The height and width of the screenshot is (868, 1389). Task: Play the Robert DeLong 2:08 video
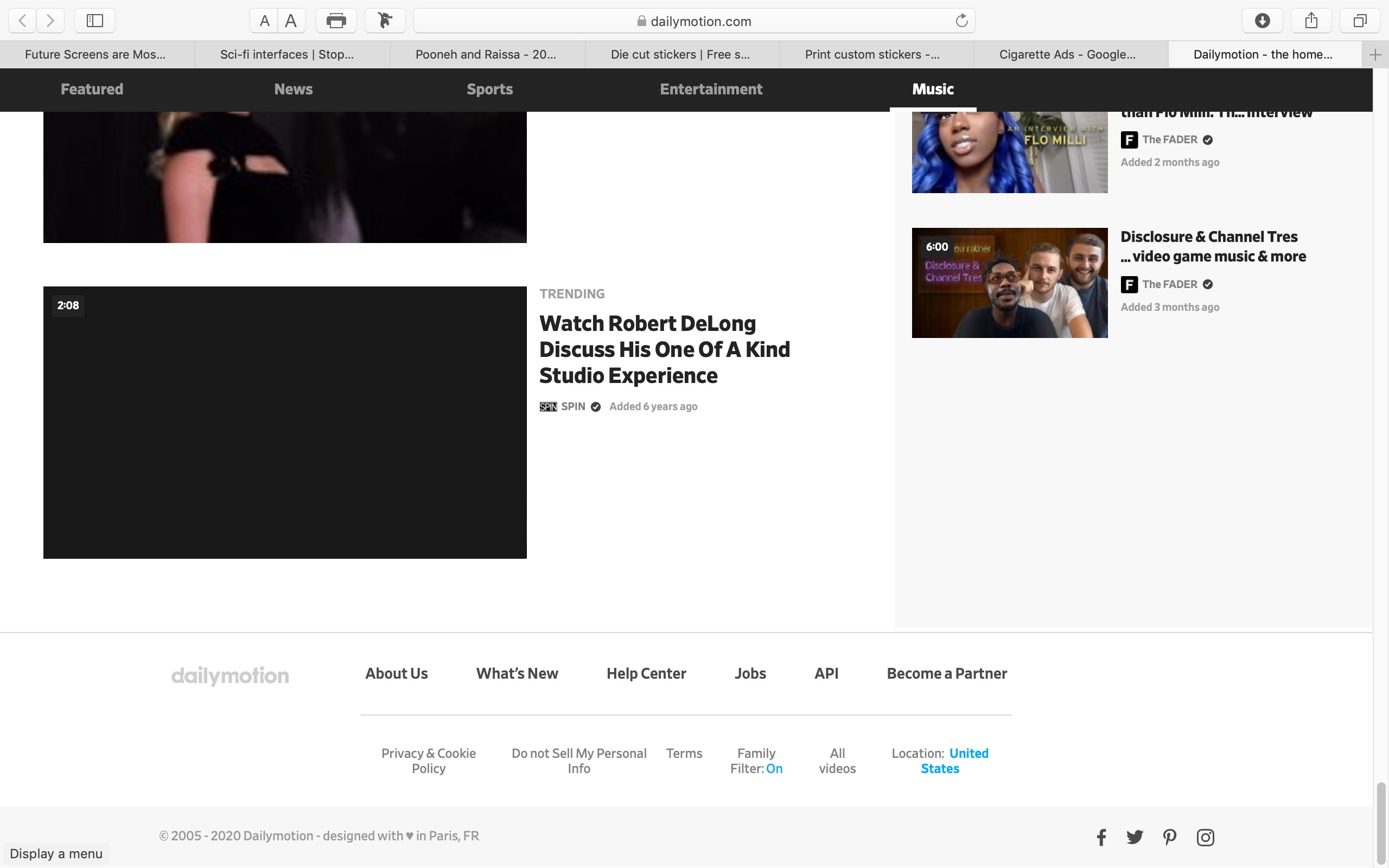pyautogui.click(x=285, y=422)
